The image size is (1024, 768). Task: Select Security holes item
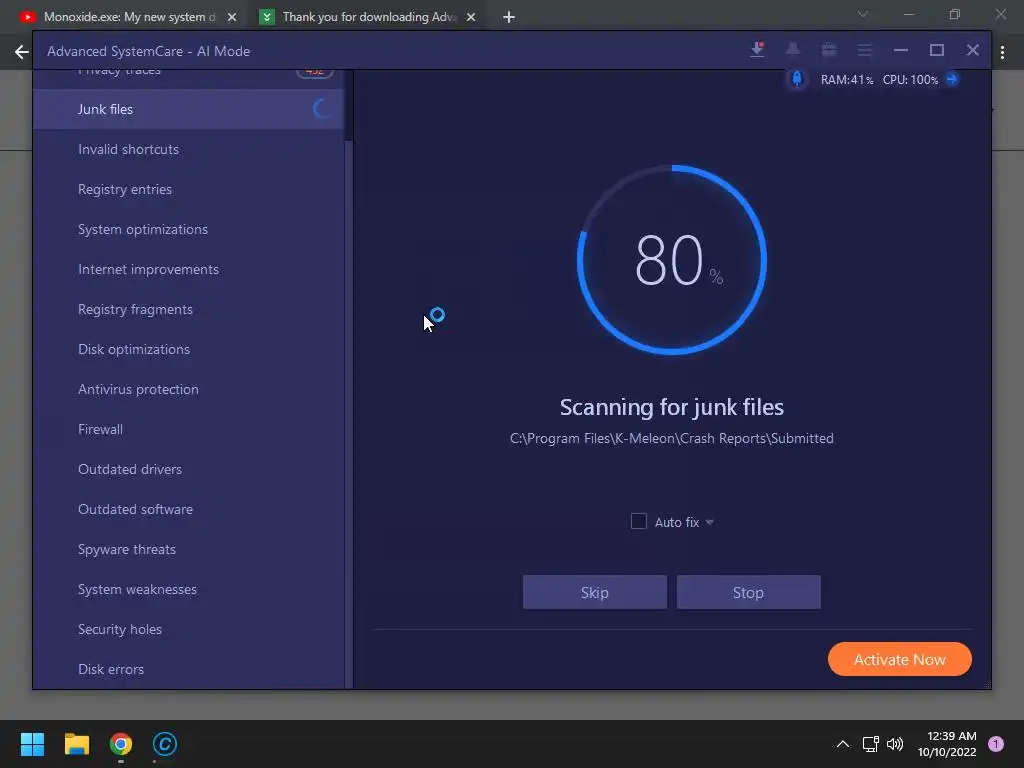pos(188,630)
